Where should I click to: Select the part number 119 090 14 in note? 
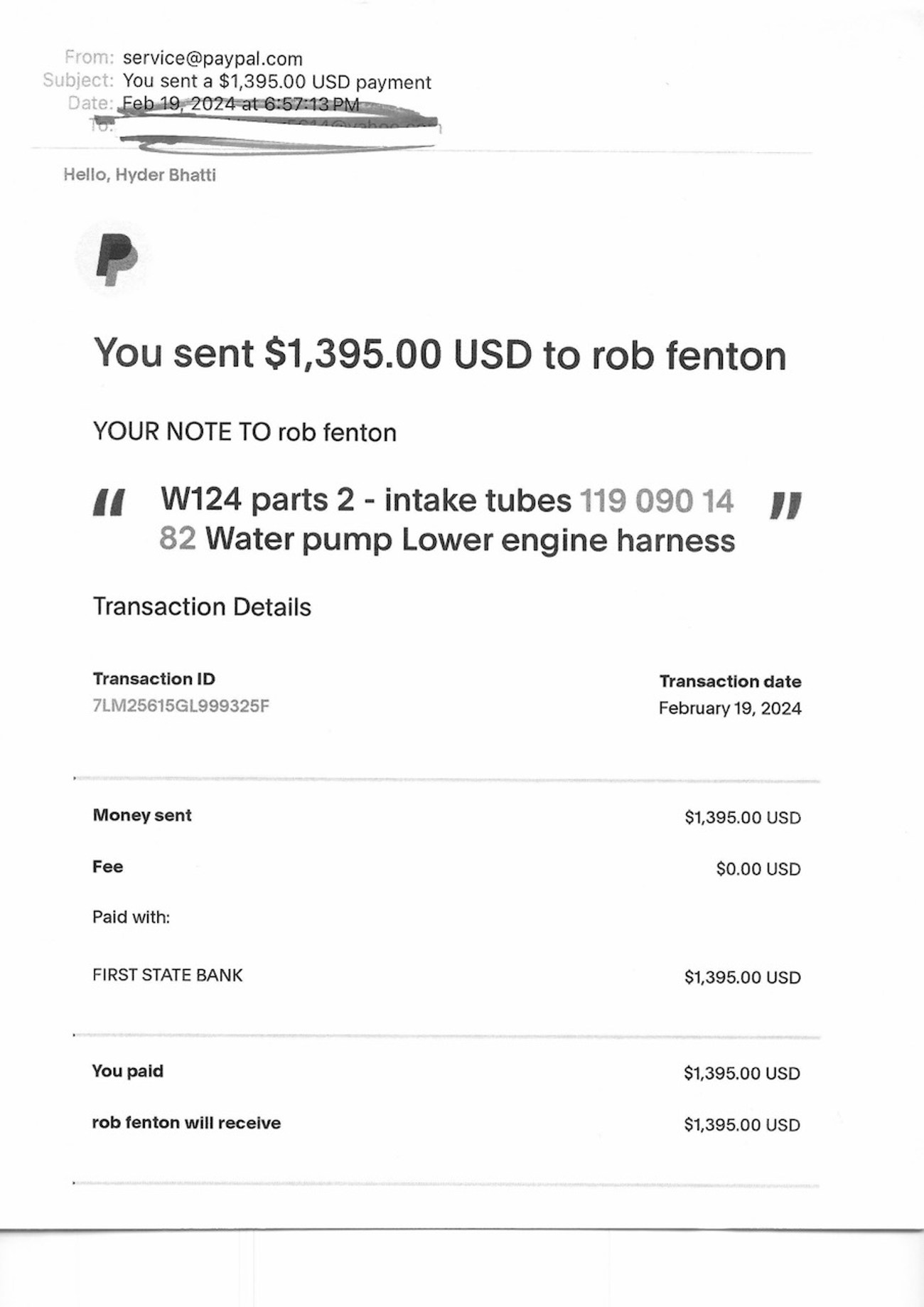pyautogui.click(x=657, y=501)
